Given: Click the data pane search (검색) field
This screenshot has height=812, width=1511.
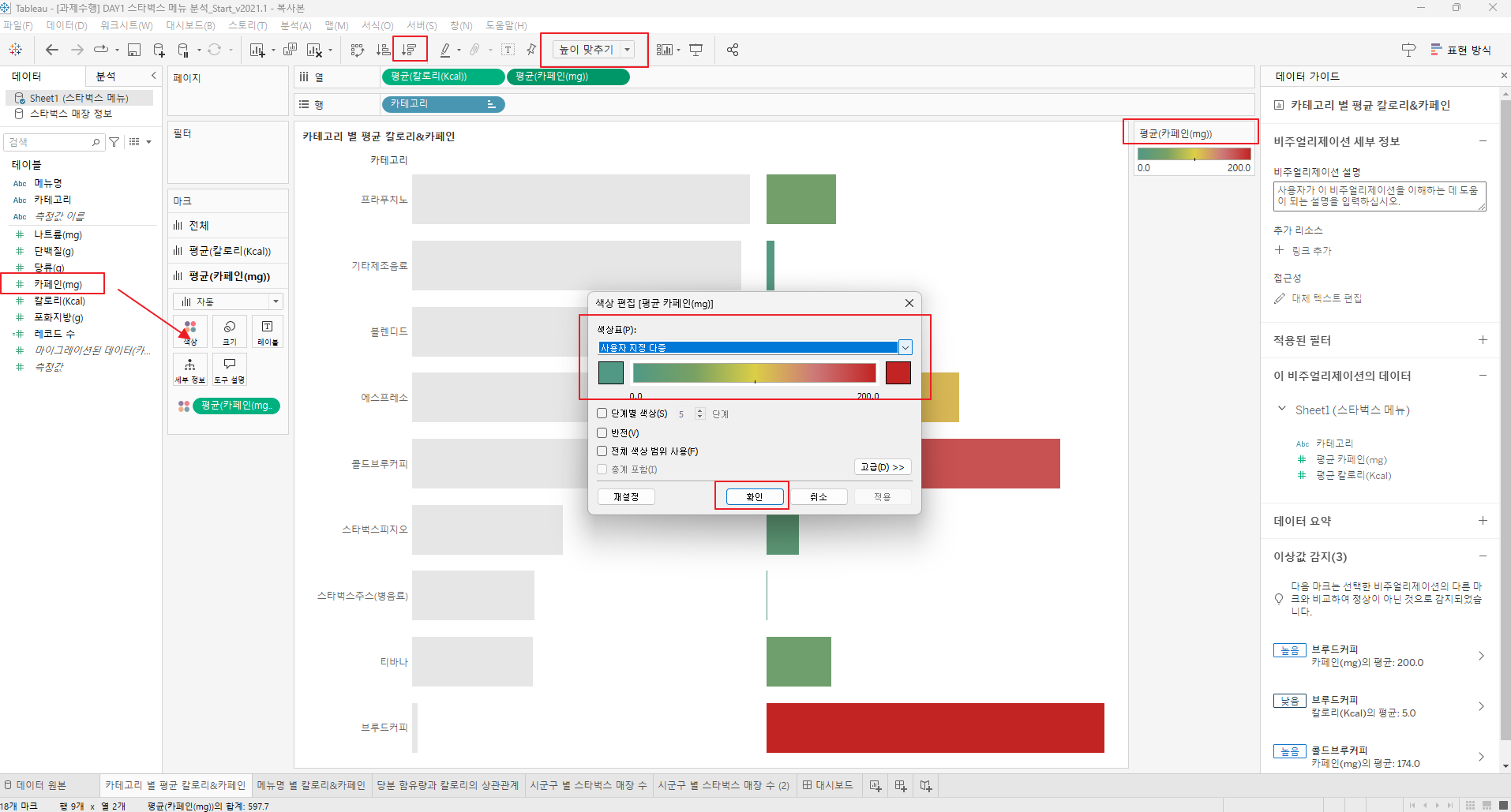Looking at the screenshot, I should click(x=54, y=142).
